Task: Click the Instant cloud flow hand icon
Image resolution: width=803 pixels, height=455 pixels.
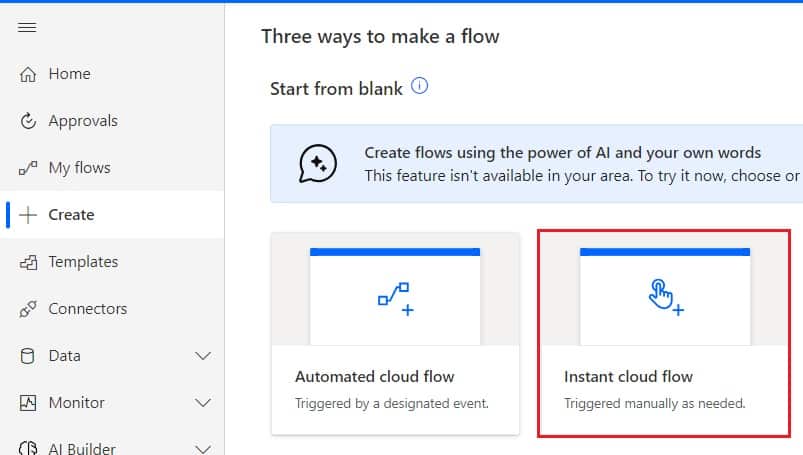Action: [665, 297]
